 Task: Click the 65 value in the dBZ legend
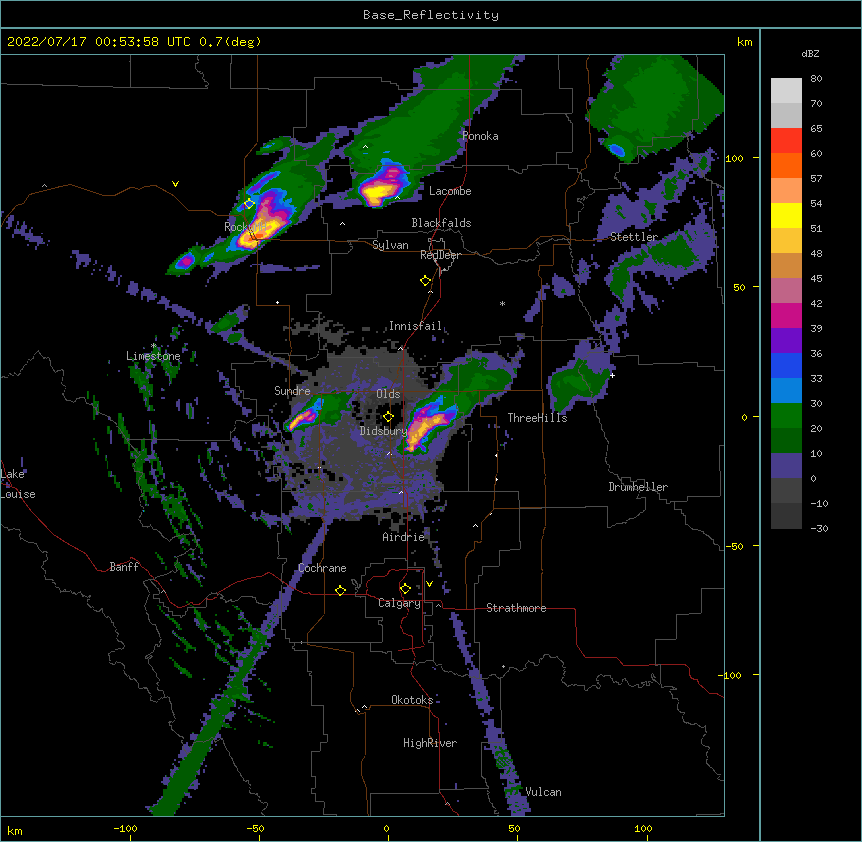[816, 129]
